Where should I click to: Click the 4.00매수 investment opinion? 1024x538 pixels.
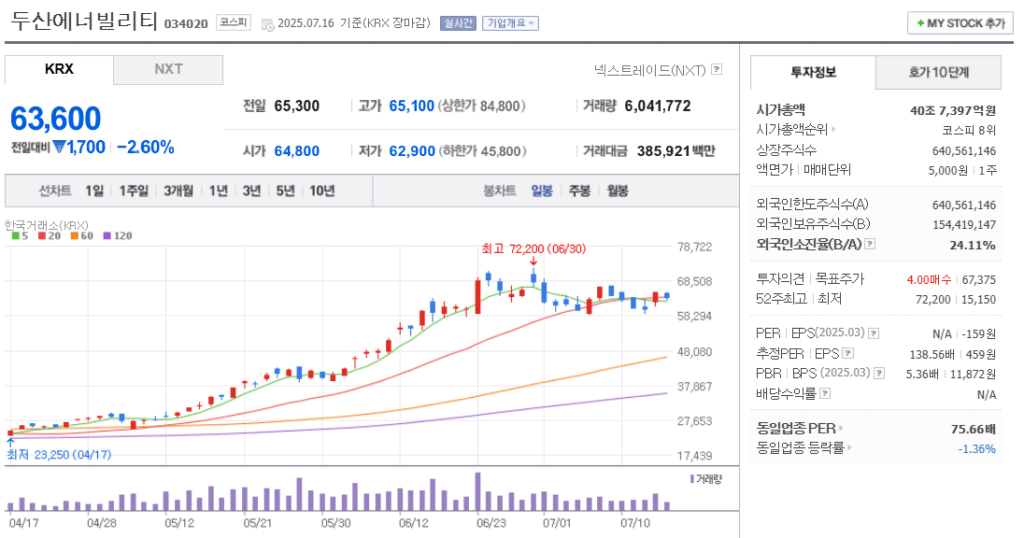[929, 279]
